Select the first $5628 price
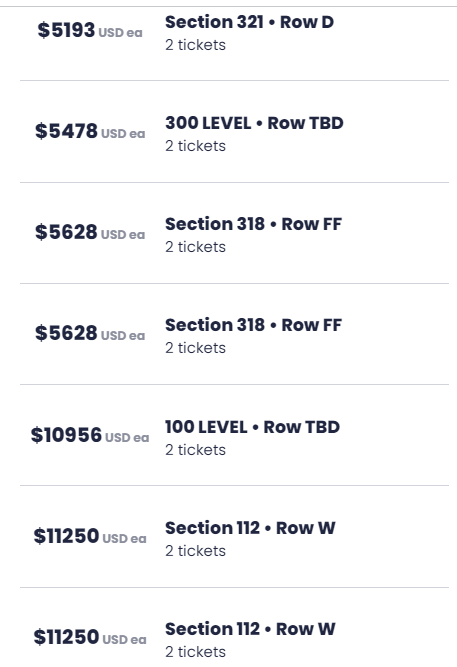Screen dimensions: 457x667 pyautogui.click(x=66, y=232)
